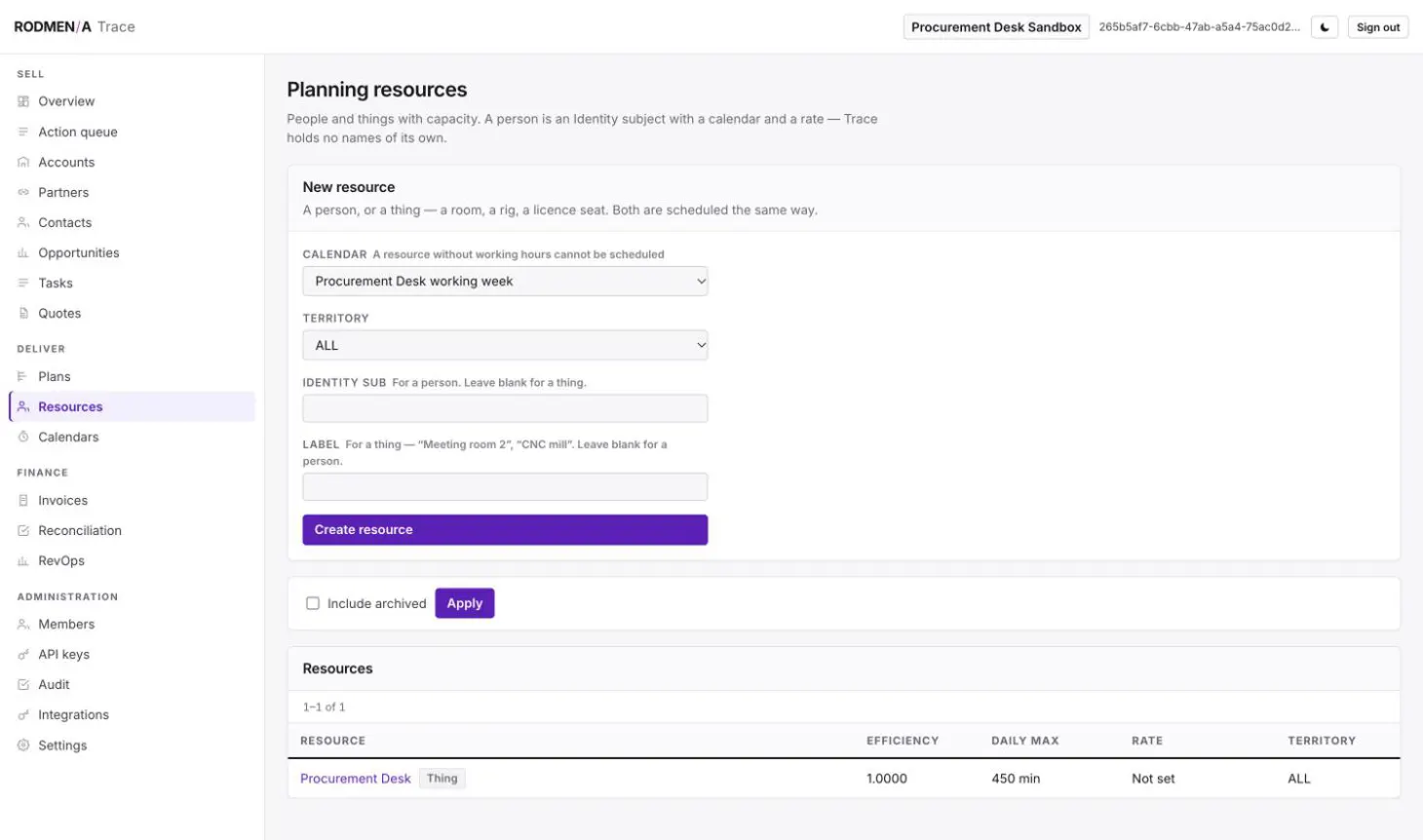Image resolution: width=1423 pixels, height=840 pixels.
Task: Open the Audit page
Action: tap(132, 684)
